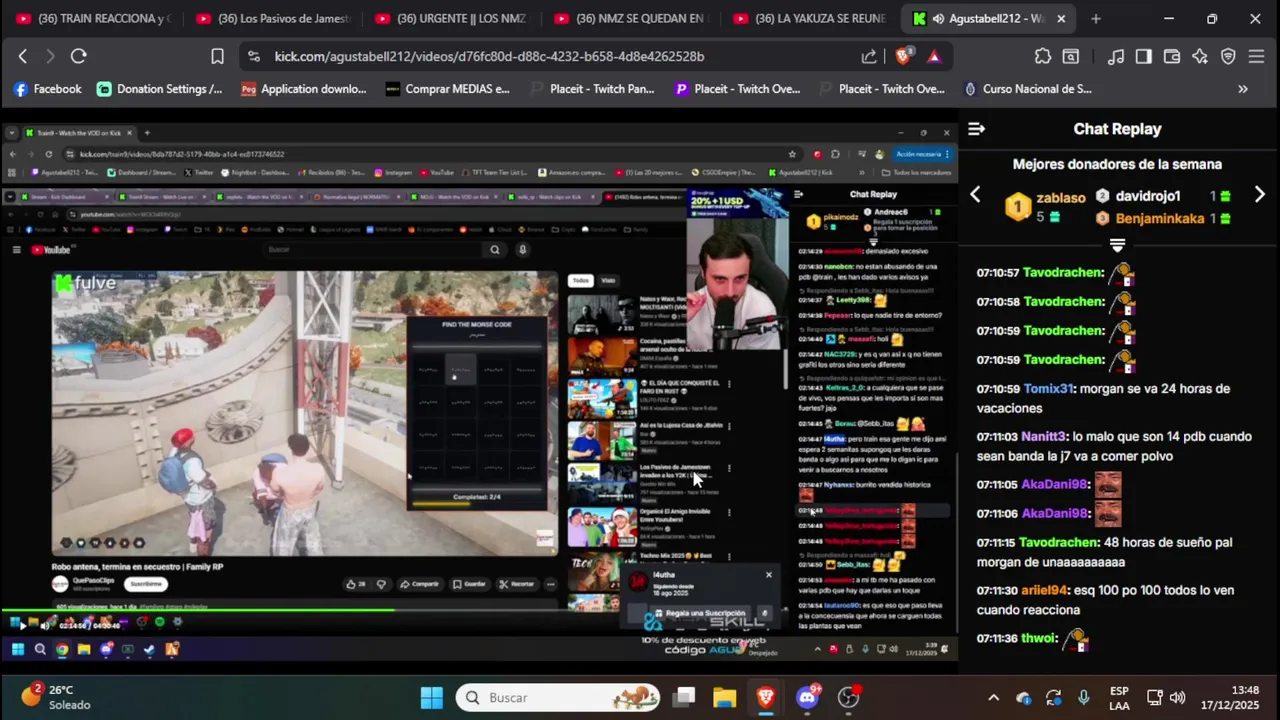Open site settings icon beside the URL
The height and width of the screenshot is (720, 1280).
pos(254,57)
